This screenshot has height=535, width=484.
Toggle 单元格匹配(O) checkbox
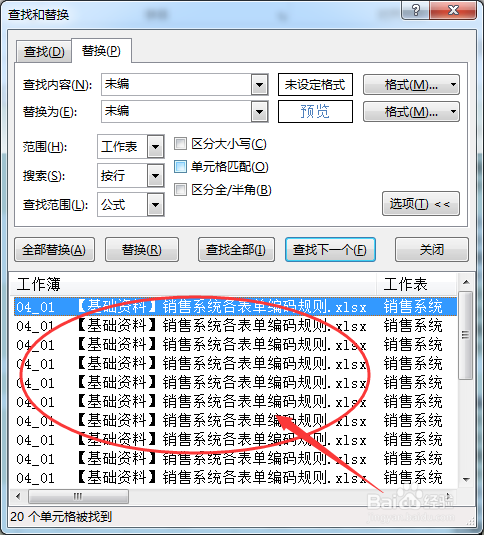point(180,167)
